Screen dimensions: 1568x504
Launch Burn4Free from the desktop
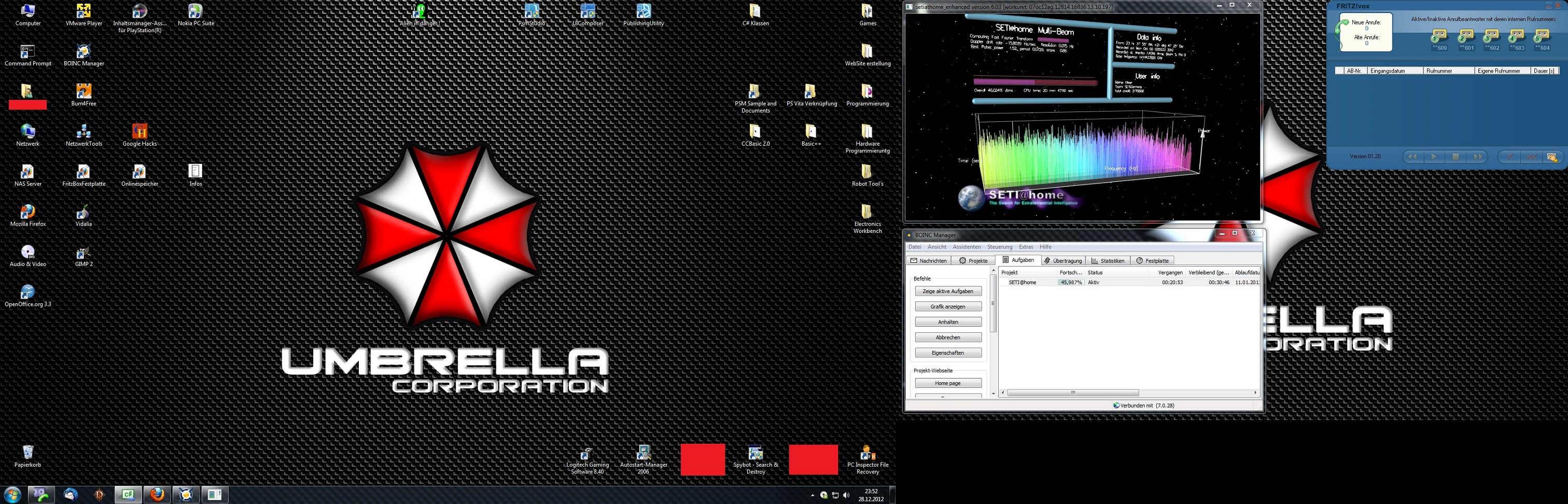point(84,95)
